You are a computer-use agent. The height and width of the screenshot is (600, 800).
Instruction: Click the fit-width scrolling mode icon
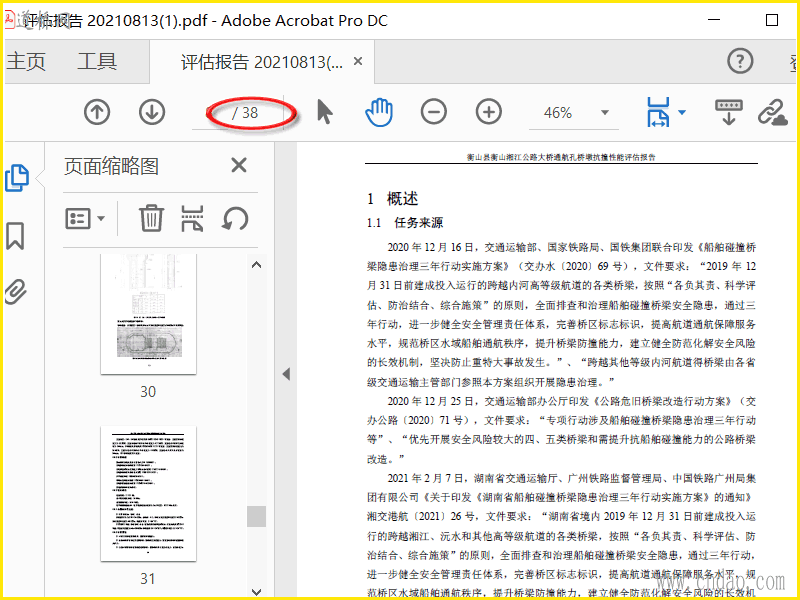[x=658, y=112]
